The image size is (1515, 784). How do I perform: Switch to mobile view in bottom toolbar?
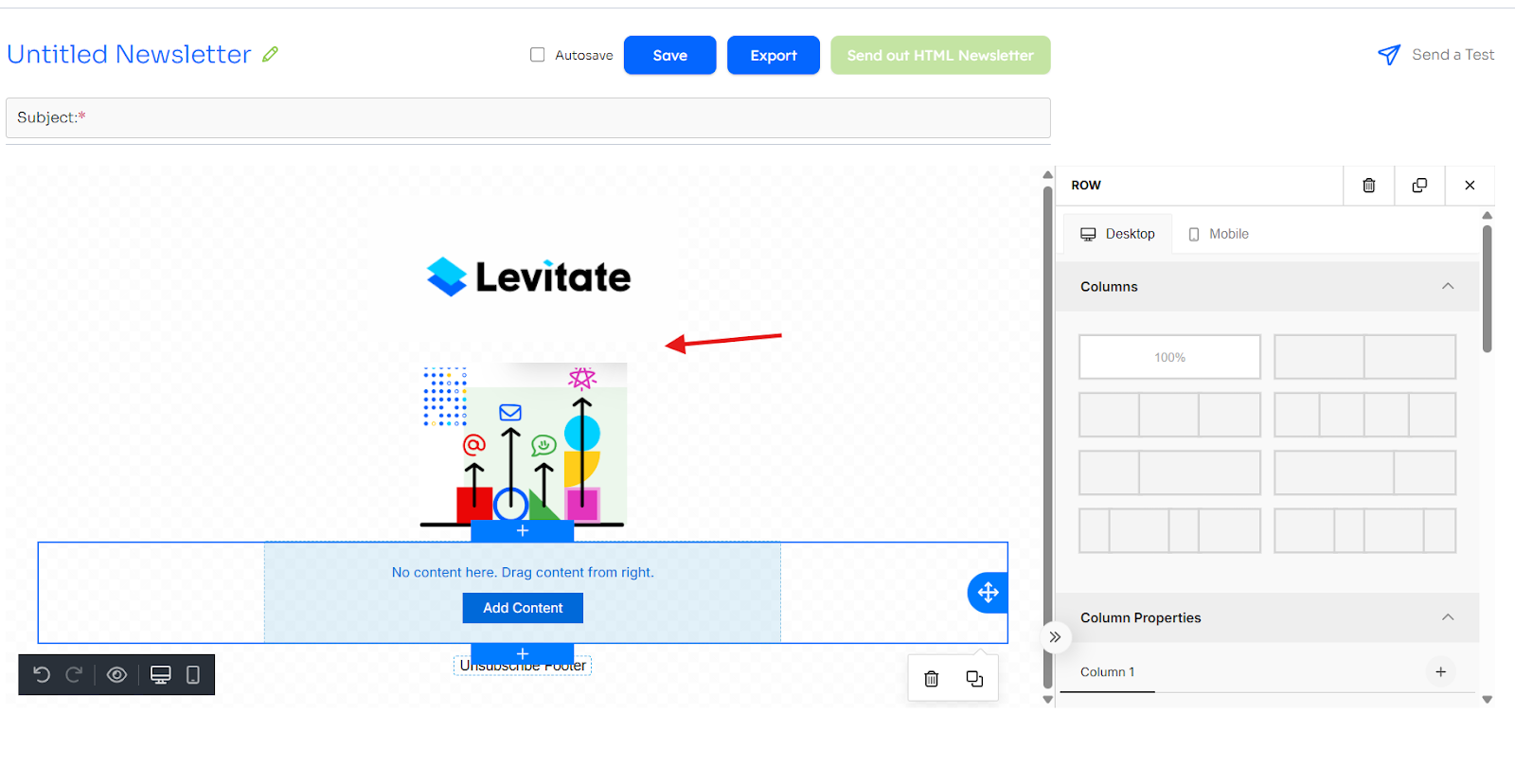click(193, 674)
